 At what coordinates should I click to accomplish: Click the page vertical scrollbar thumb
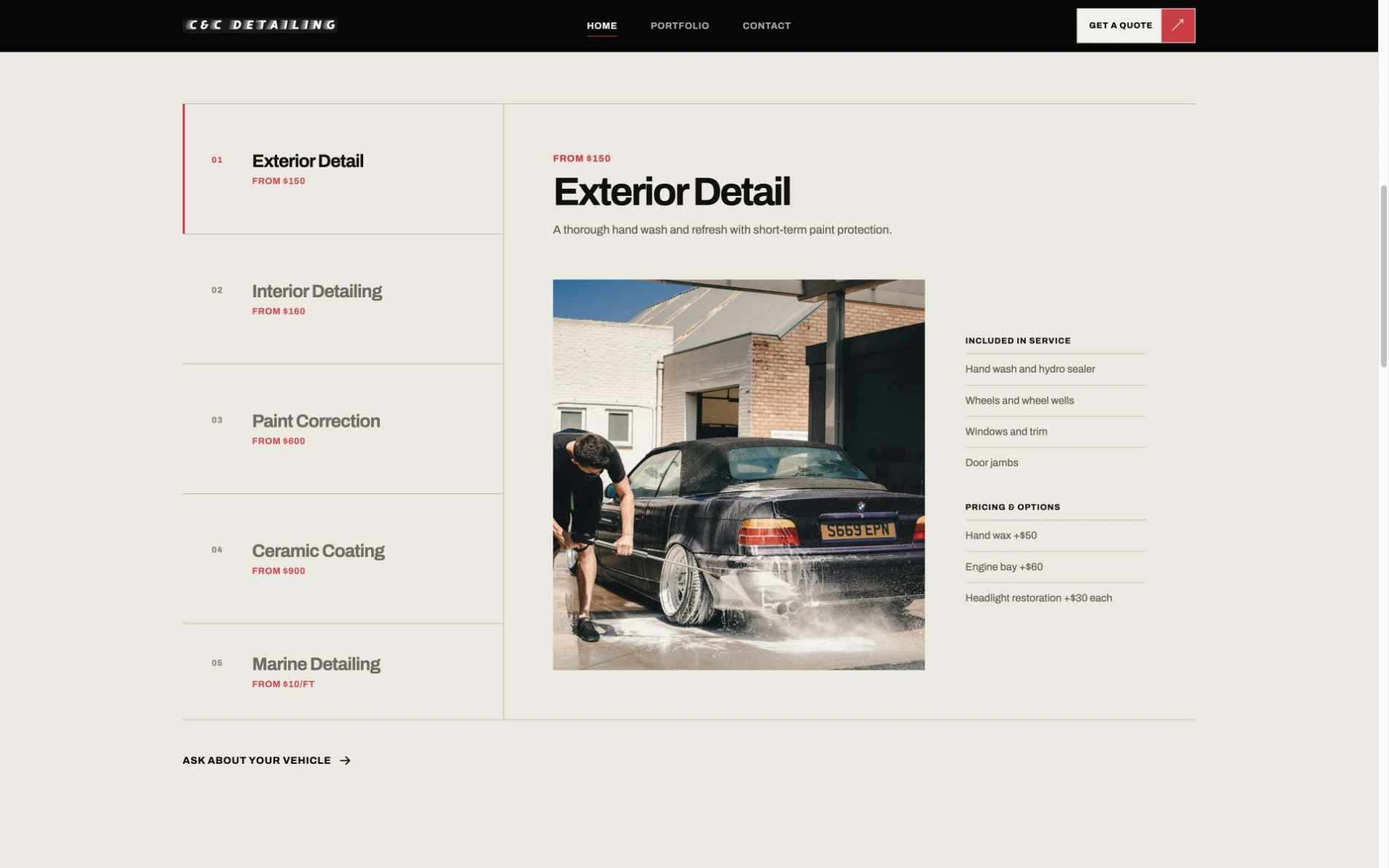click(1383, 276)
